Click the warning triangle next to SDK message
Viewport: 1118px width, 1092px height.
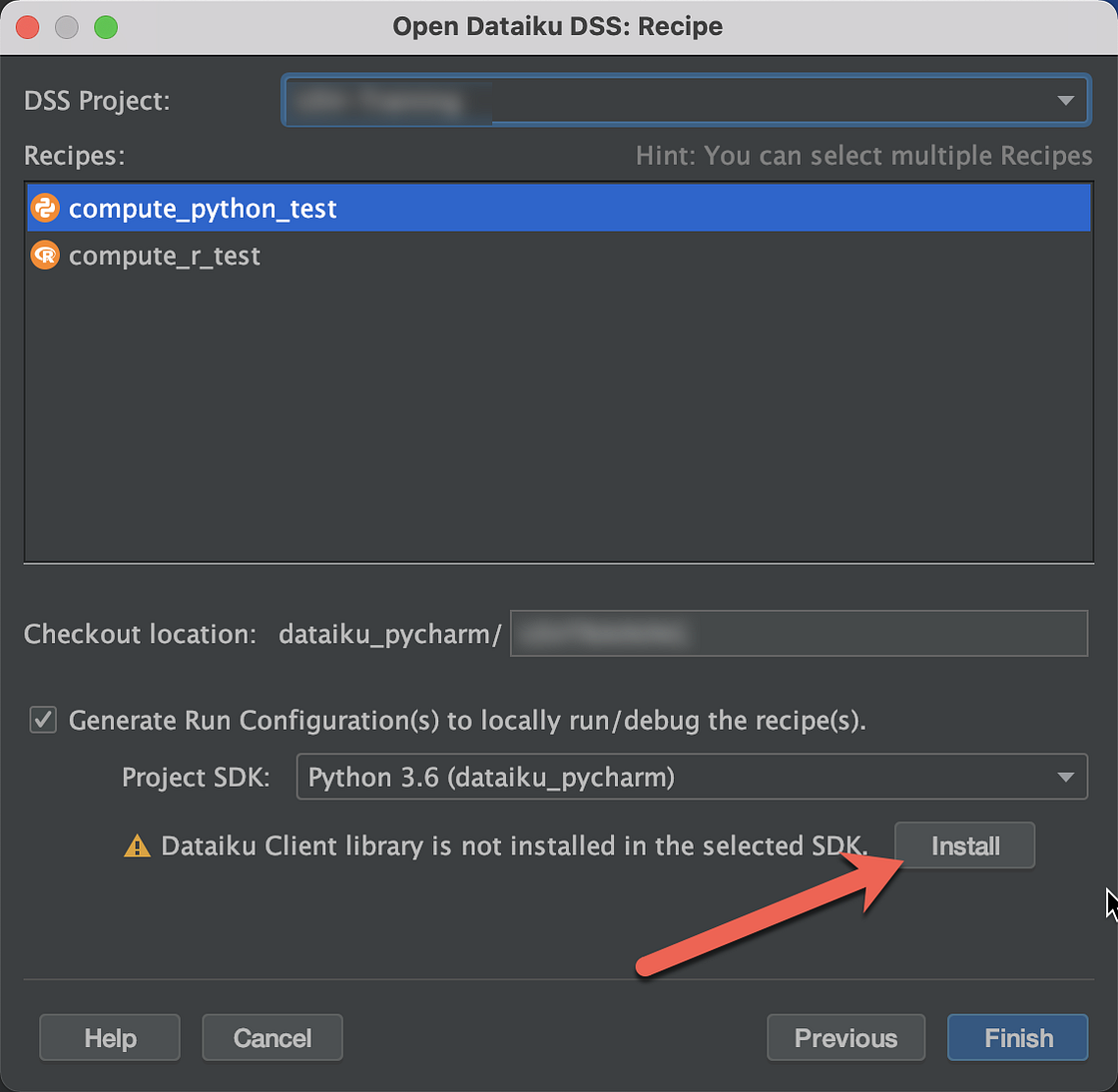click(138, 845)
